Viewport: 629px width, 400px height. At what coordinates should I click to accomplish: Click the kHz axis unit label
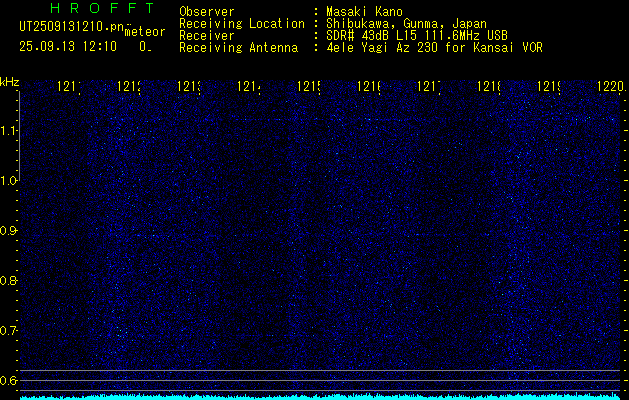(10, 83)
